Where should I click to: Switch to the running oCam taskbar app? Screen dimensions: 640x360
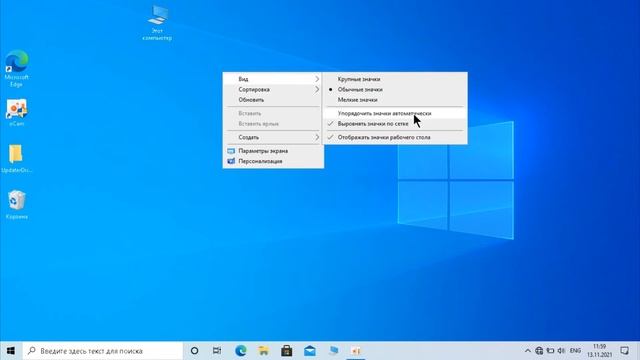point(356,351)
